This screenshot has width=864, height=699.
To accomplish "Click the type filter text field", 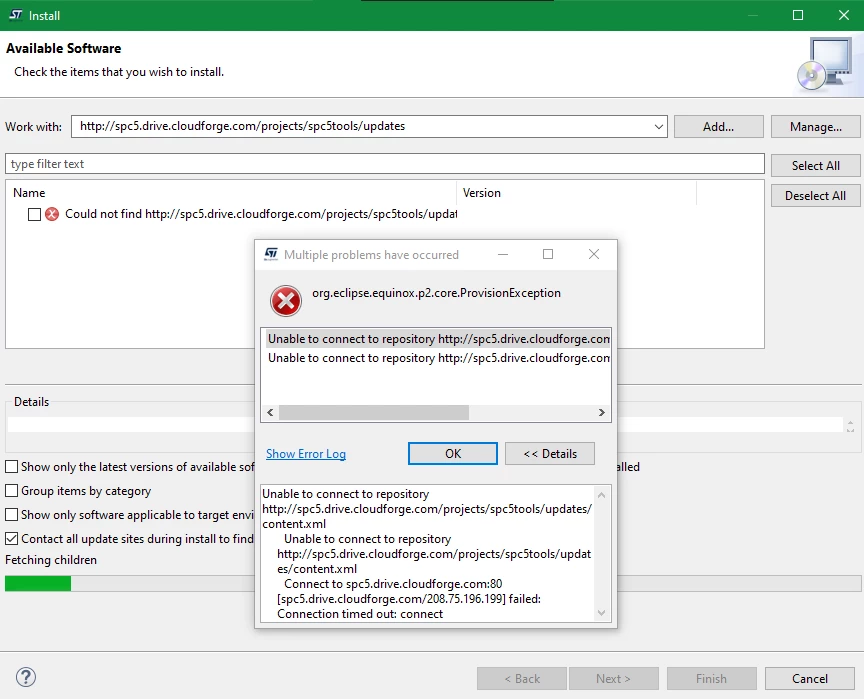I will [x=385, y=164].
